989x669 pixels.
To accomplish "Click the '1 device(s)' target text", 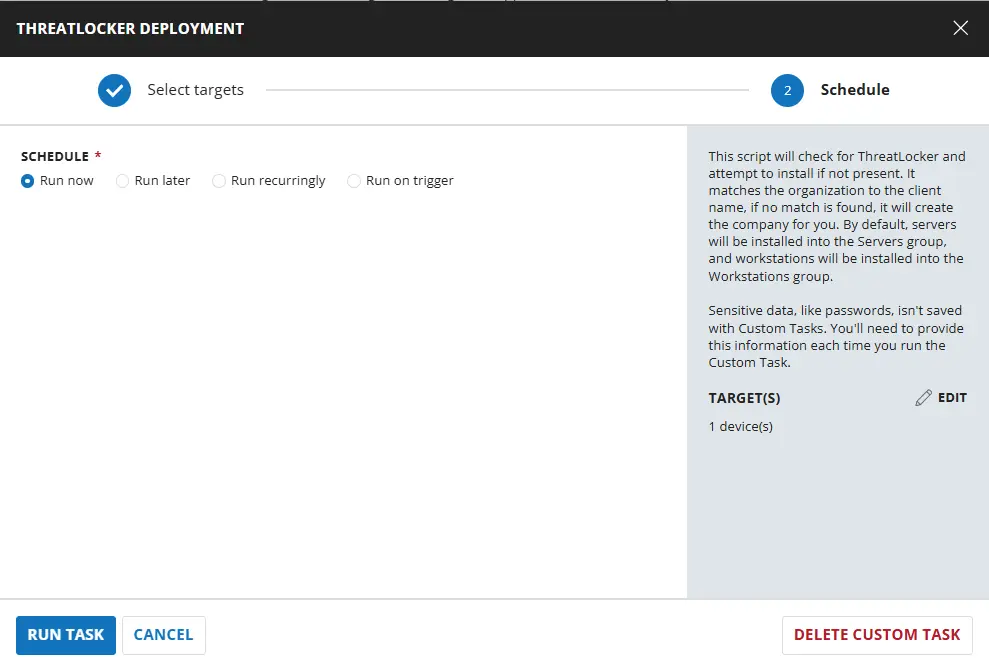I will (740, 427).
